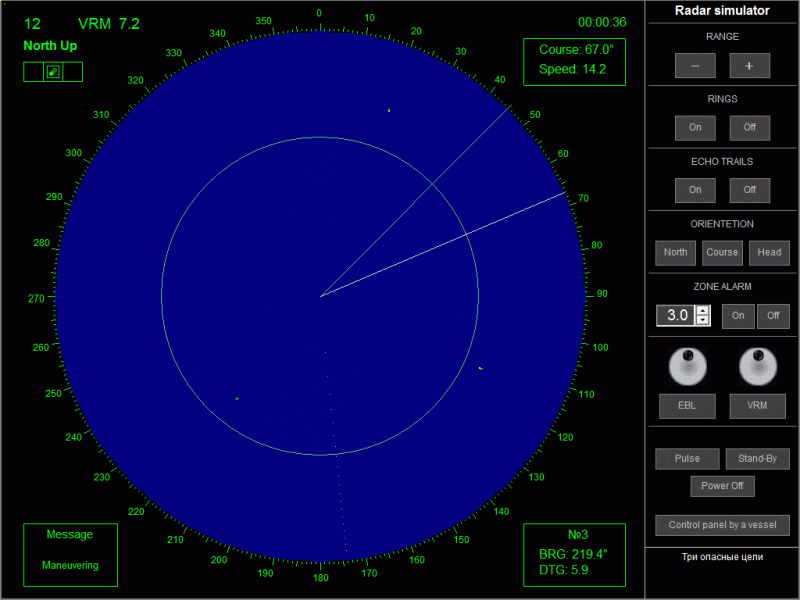
Task: Enable echo trails
Action: tap(695, 190)
